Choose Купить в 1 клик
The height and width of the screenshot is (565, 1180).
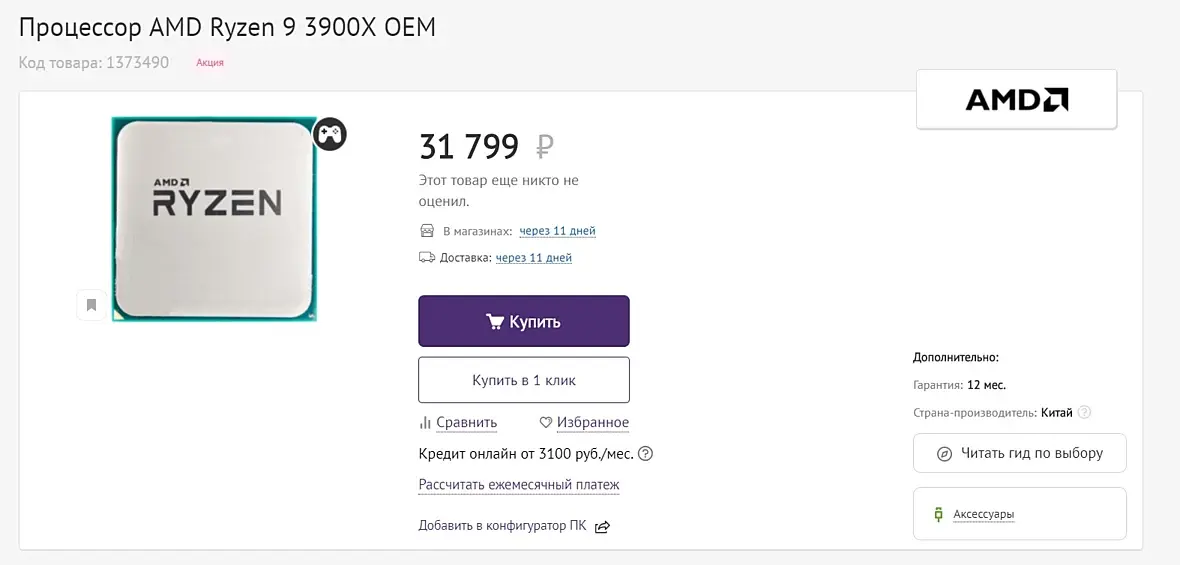coord(524,380)
